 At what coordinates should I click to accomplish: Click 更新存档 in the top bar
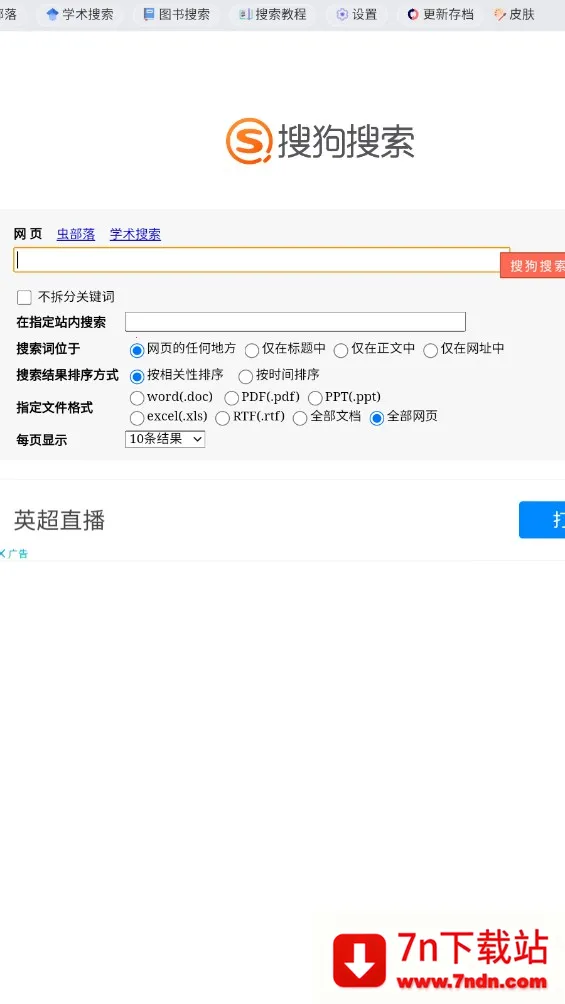pos(441,14)
